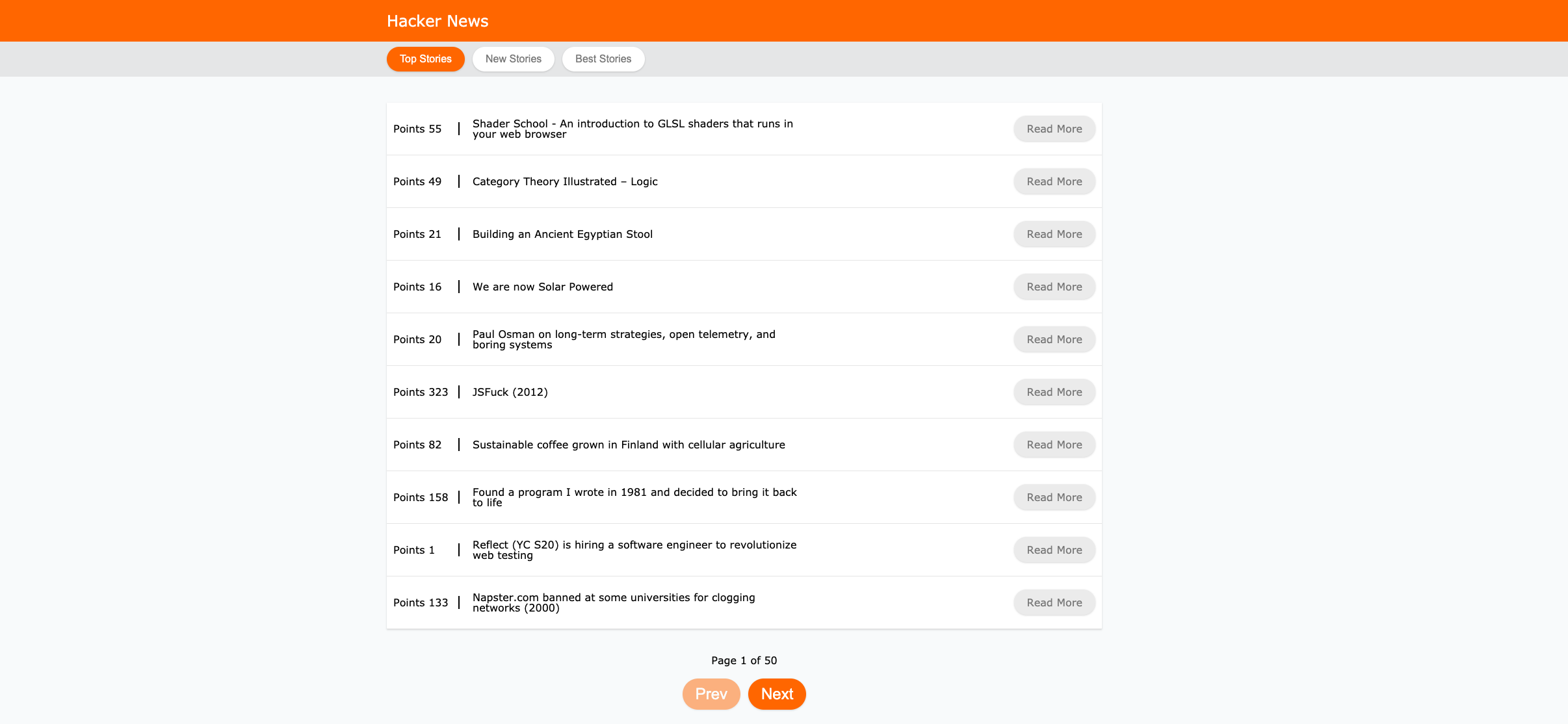
Task: Click the Sustainable coffee story title
Action: (628, 445)
